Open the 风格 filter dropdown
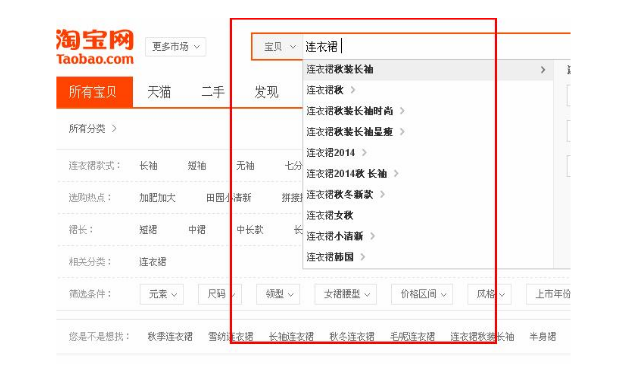Screen dimensions: 642x387 pos(489,294)
